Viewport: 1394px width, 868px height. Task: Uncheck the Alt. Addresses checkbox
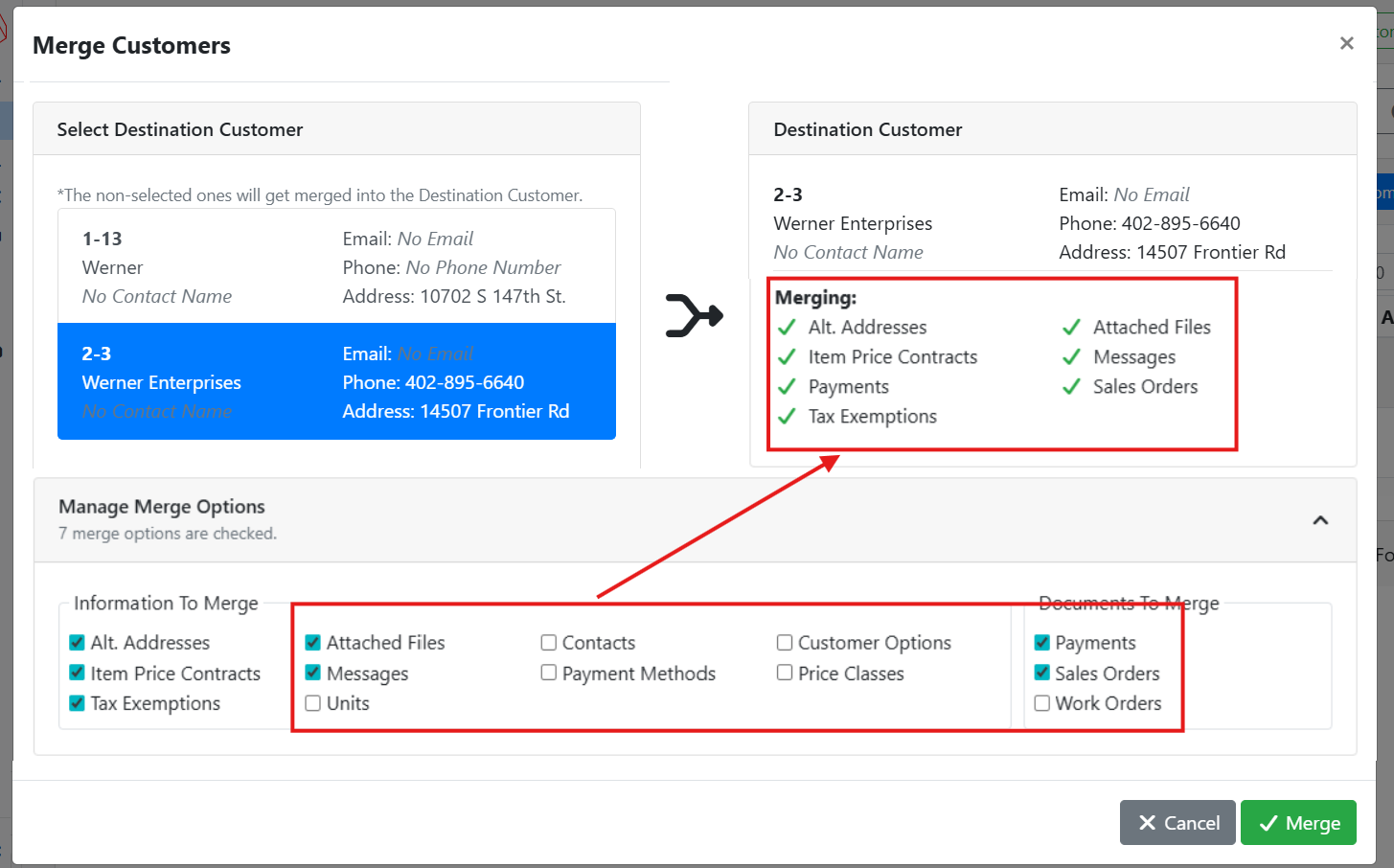click(78, 643)
